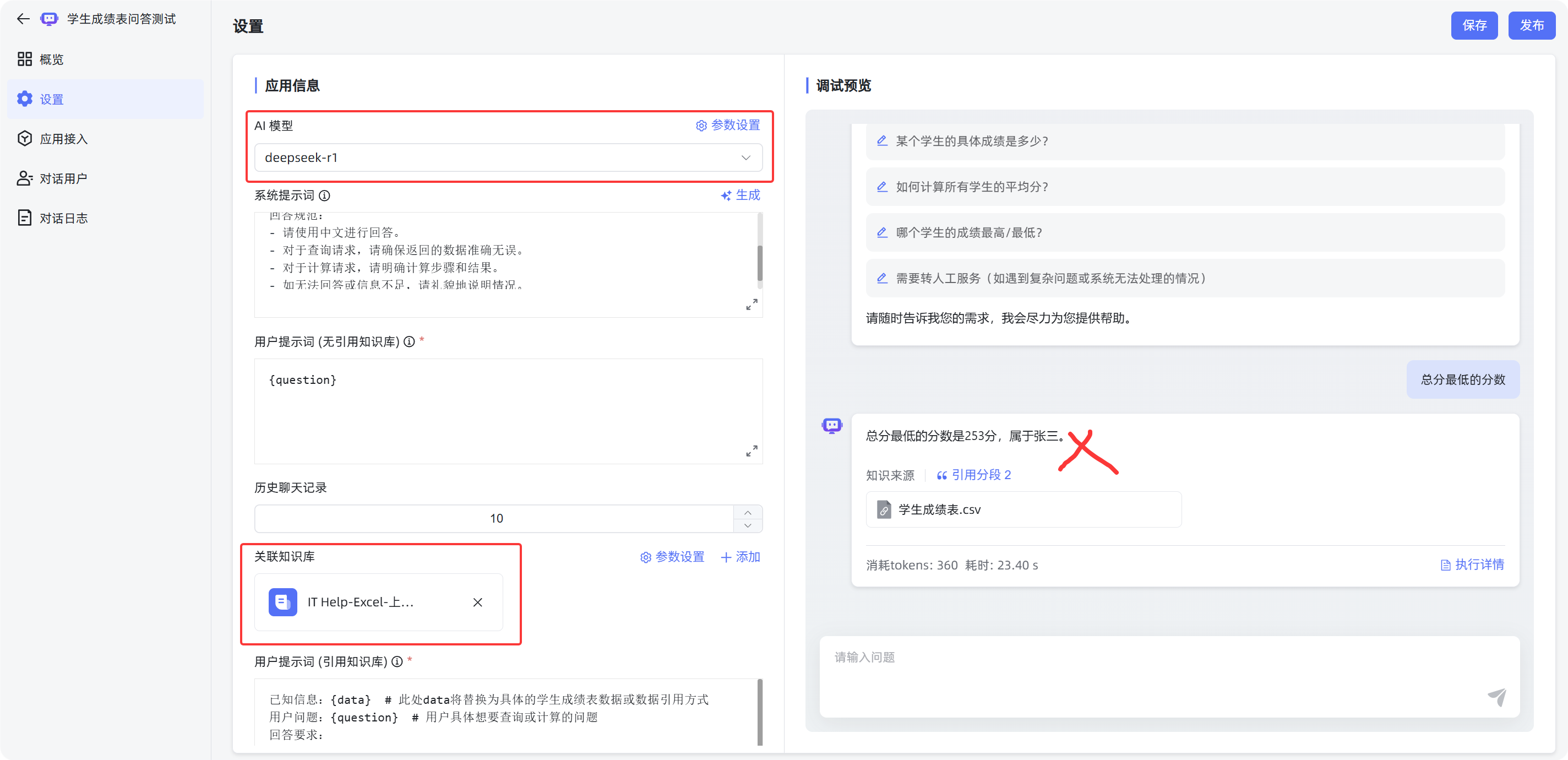Open the deepseek-r1 model dropdown
Screen dimensions: 1568x760
(x=508, y=158)
